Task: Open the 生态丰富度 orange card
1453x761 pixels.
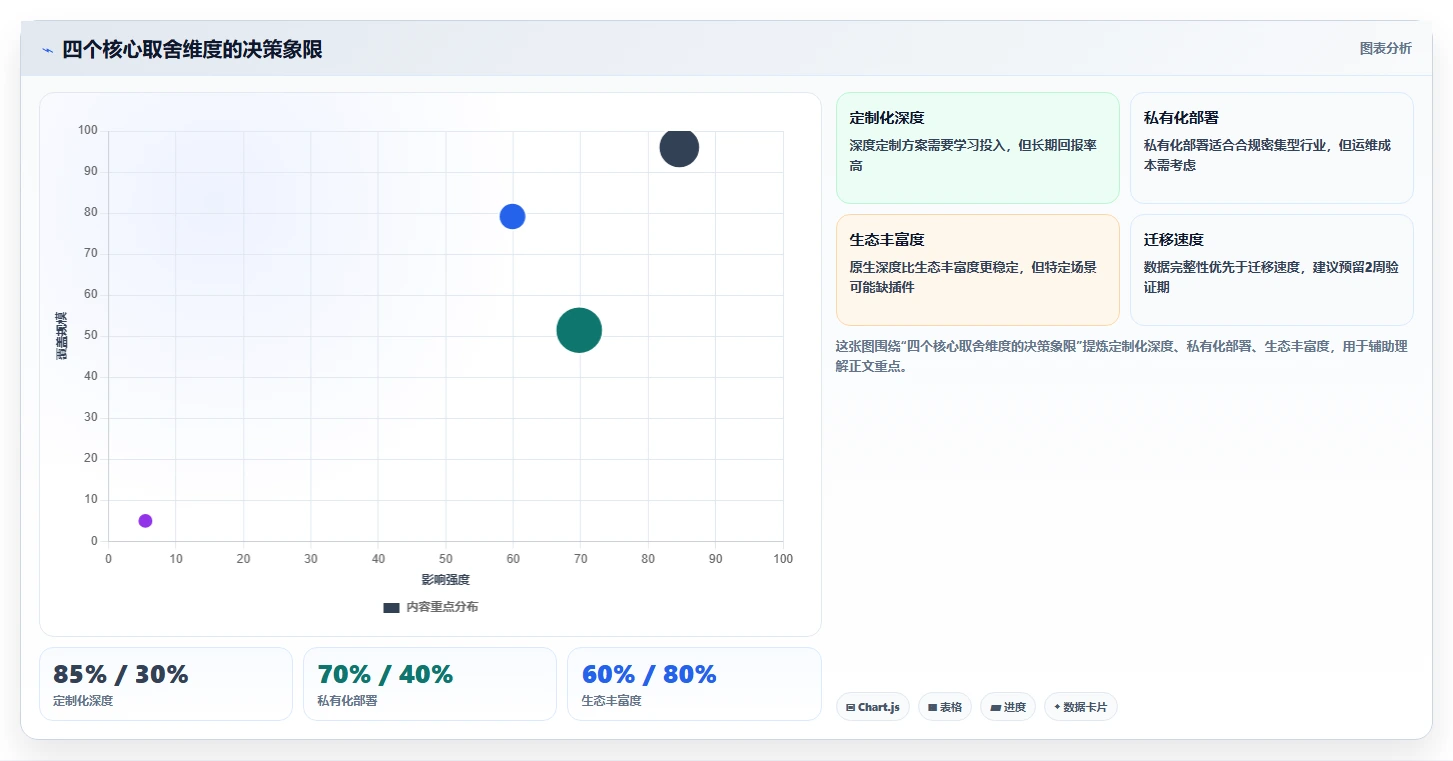Action: click(977, 270)
